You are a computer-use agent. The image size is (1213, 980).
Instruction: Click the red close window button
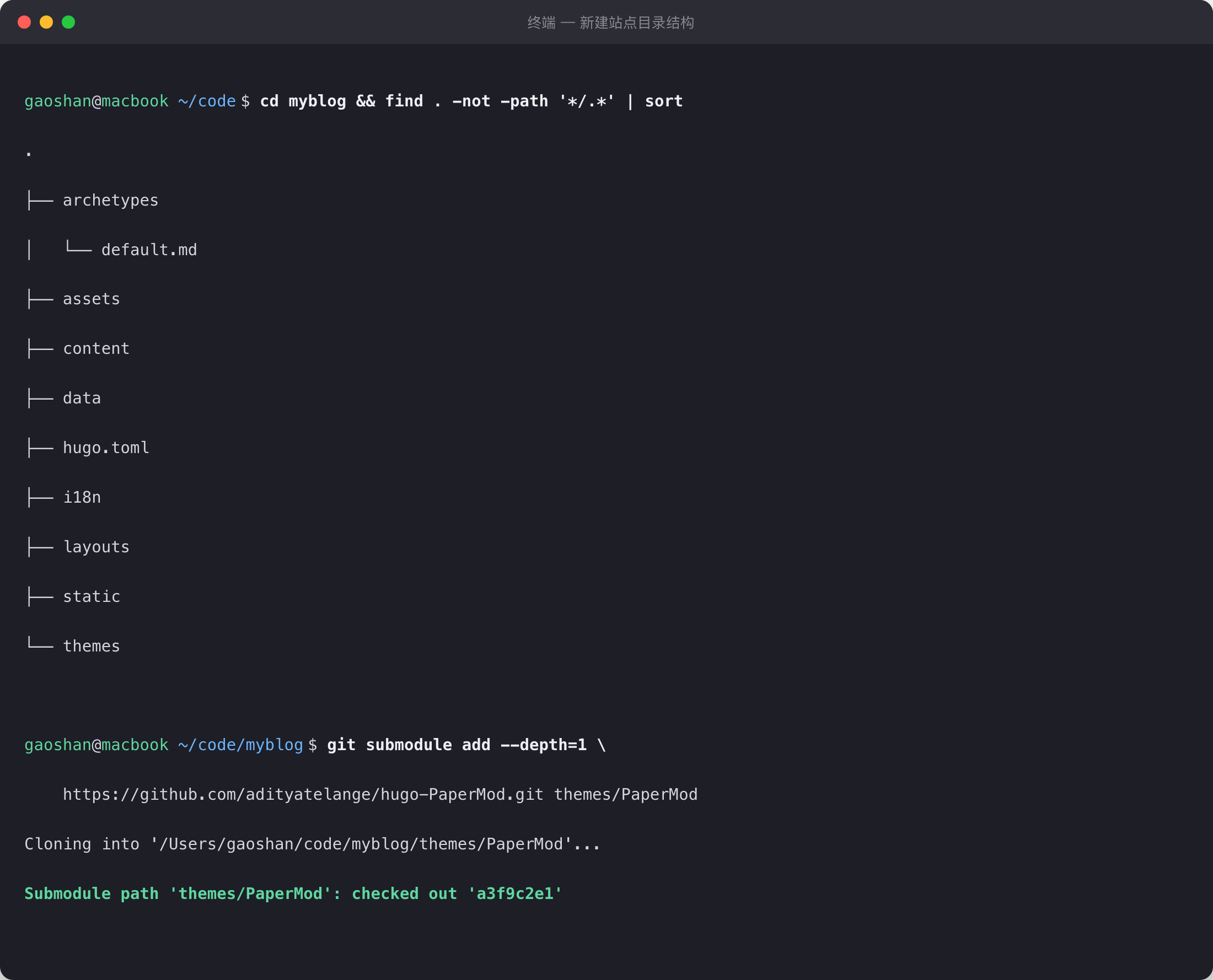coord(24,22)
